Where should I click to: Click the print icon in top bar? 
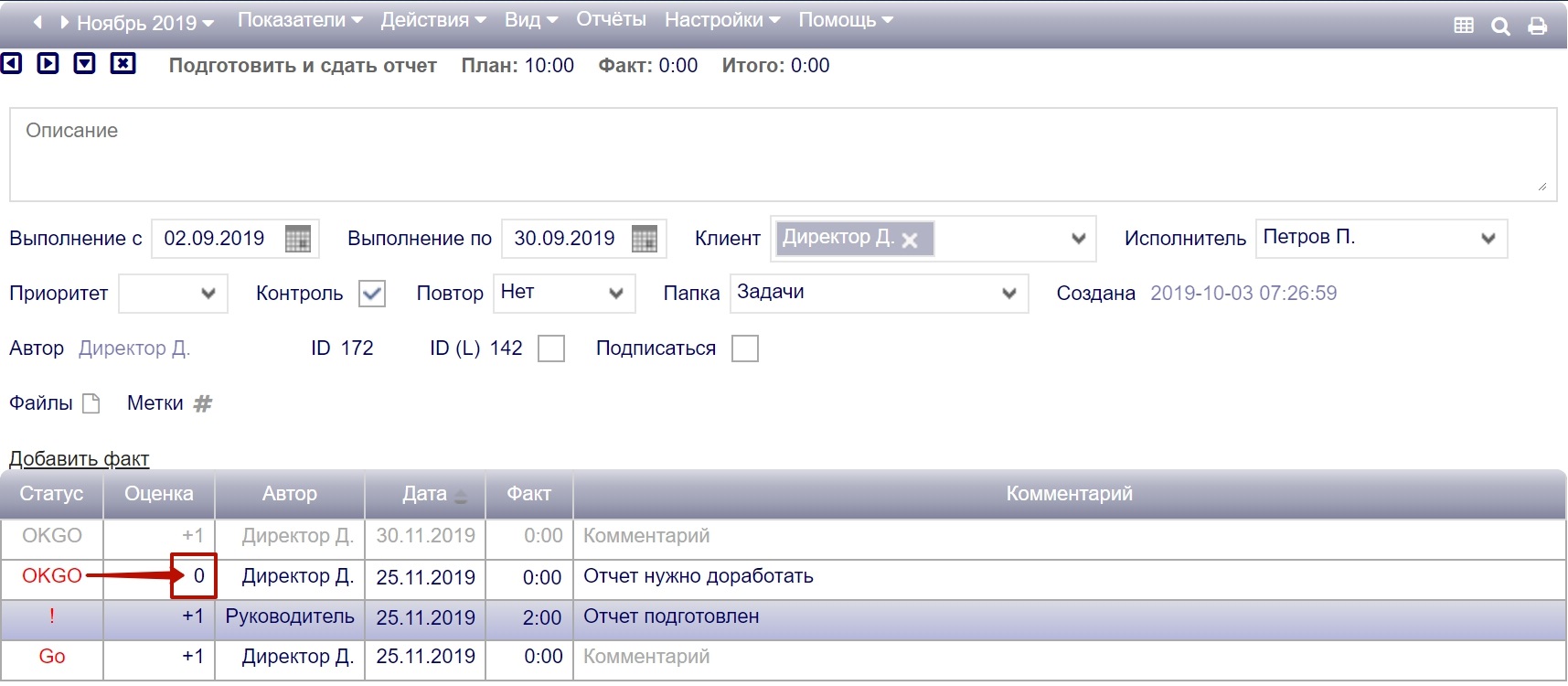pos(1538,27)
